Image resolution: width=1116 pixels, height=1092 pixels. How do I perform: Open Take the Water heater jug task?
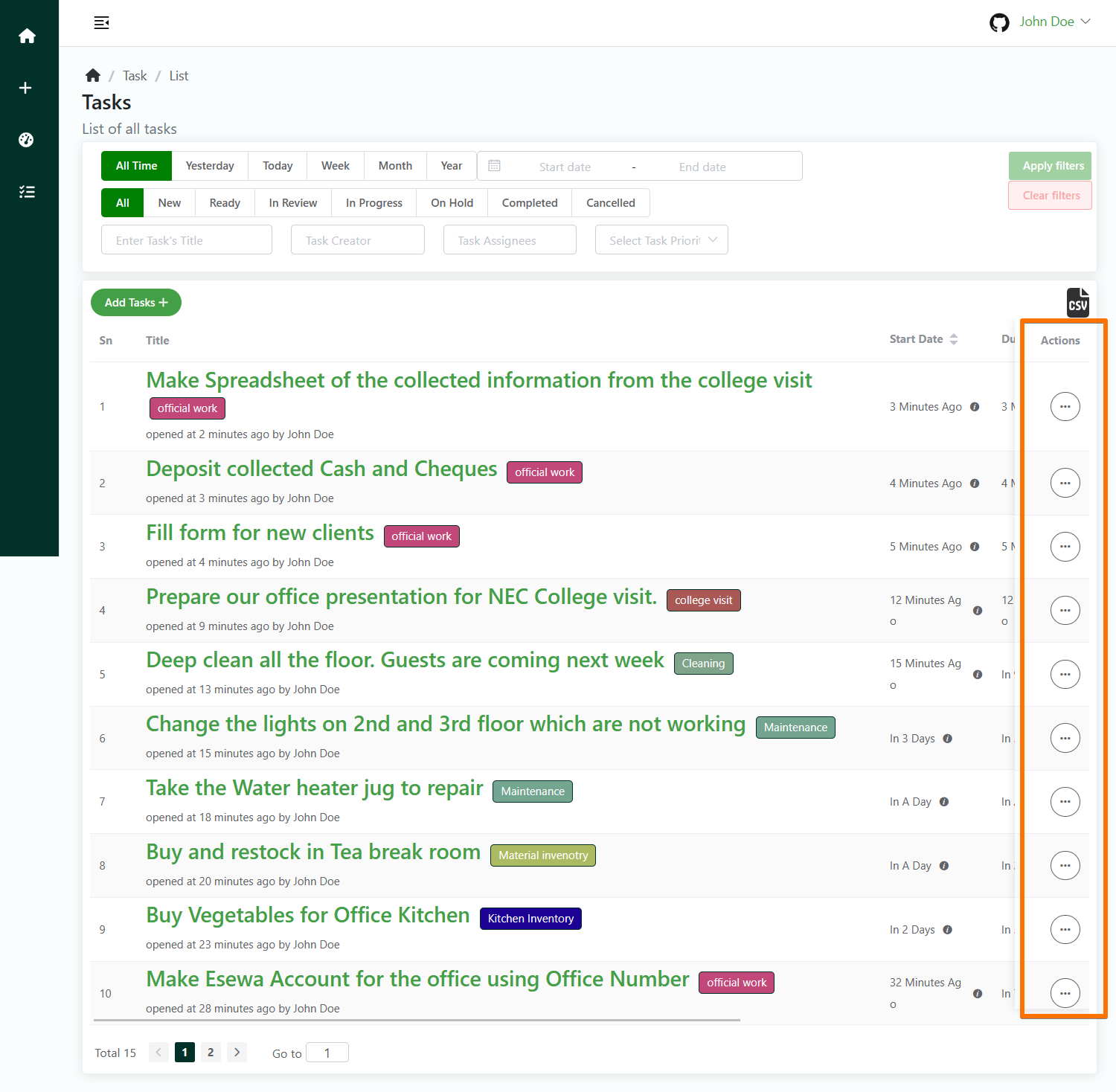coord(315,788)
